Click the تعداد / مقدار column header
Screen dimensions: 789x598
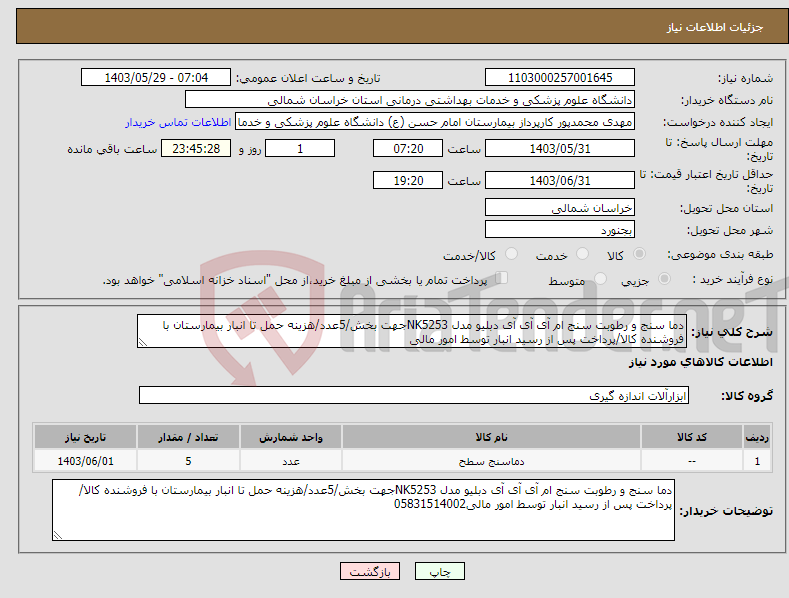[x=188, y=437]
